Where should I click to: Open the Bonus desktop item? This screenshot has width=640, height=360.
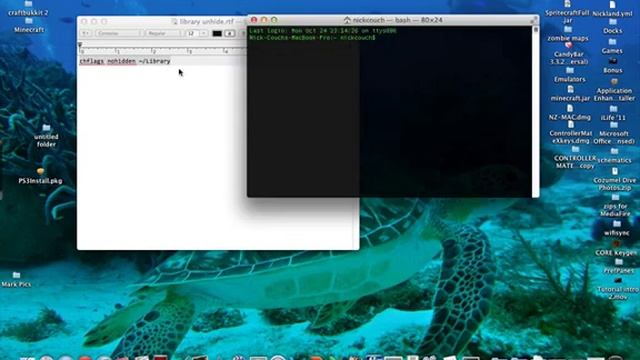coord(613,66)
